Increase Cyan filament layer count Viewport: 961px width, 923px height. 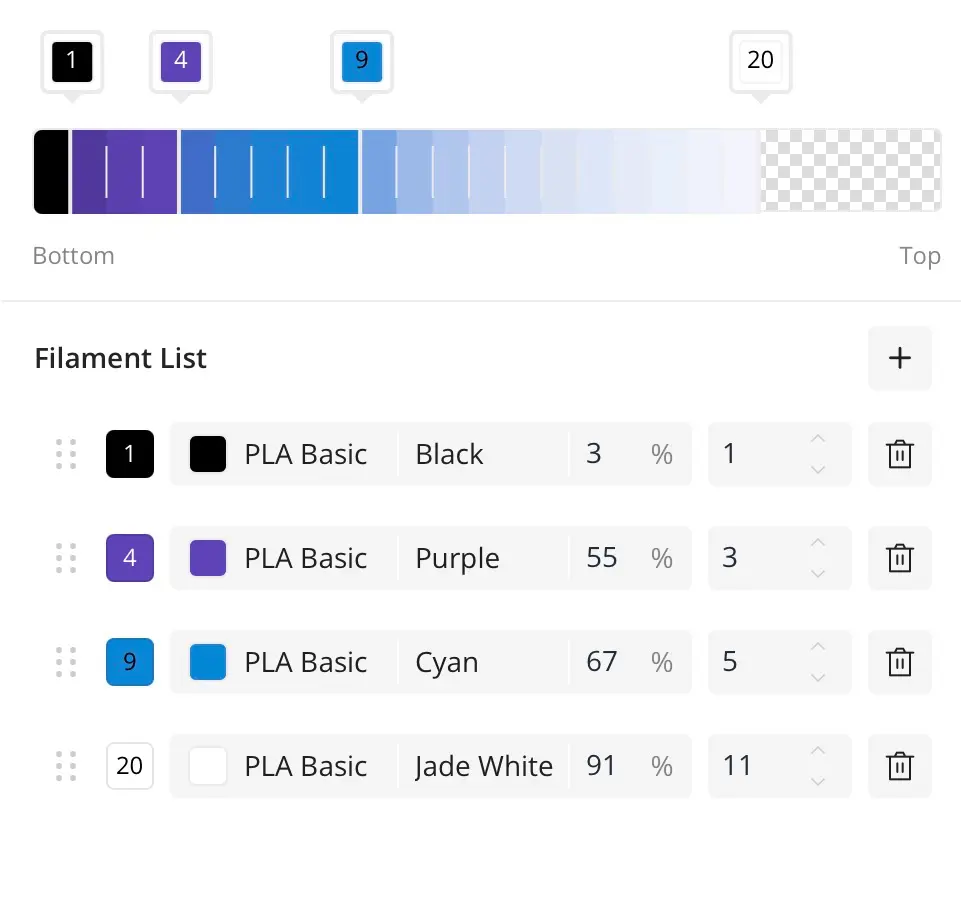click(818, 647)
